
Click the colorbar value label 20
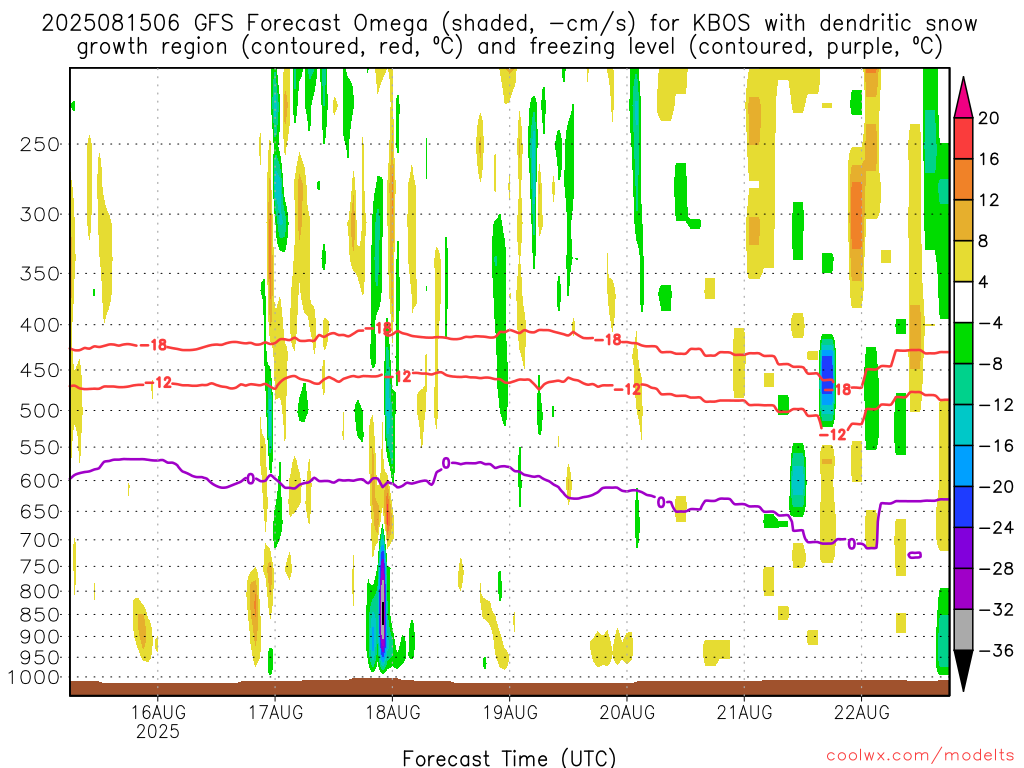[989, 118]
